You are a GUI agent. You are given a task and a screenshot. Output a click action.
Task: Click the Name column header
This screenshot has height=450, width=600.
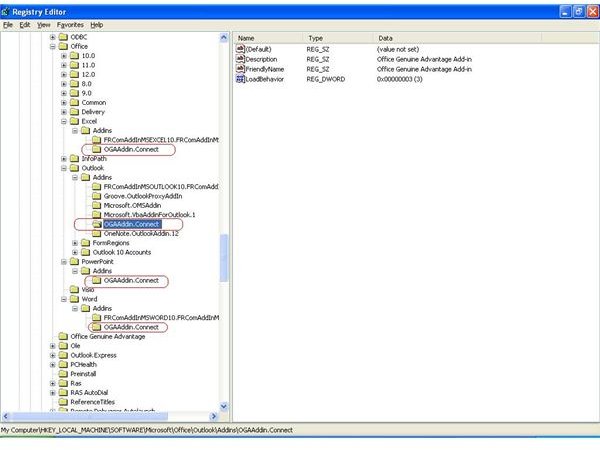point(269,38)
